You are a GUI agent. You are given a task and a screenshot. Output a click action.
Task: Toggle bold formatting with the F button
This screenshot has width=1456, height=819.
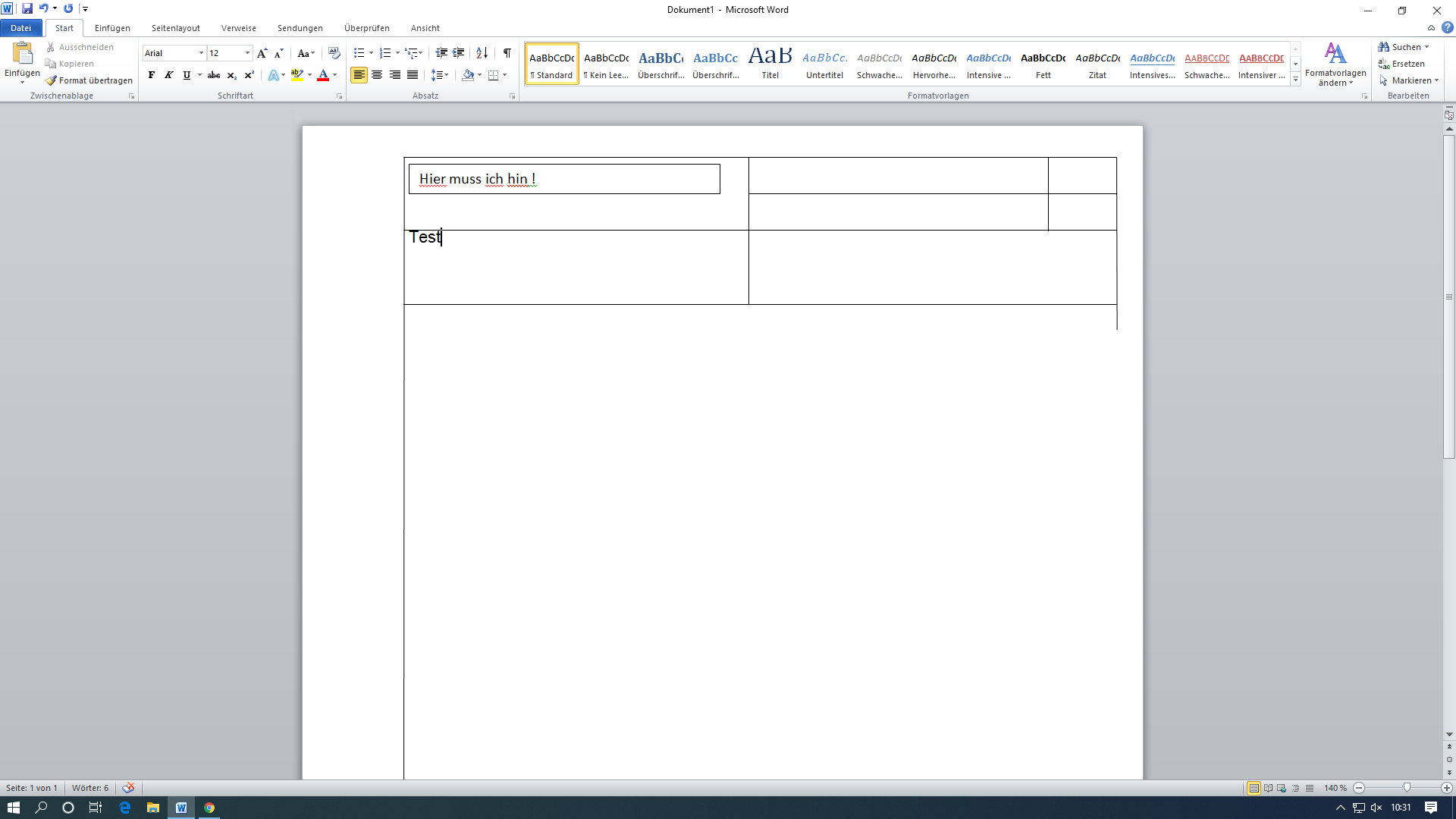(x=152, y=75)
